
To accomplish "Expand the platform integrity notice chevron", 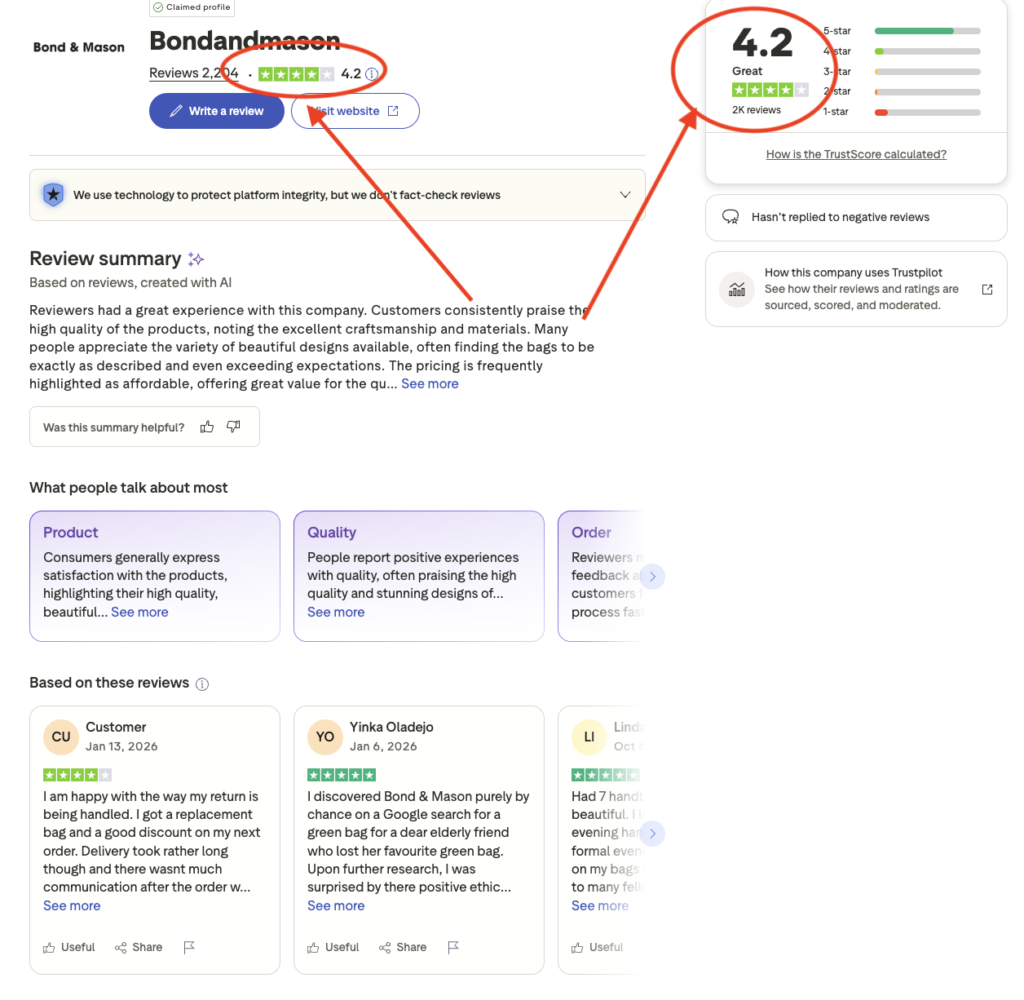I will point(625,195).
